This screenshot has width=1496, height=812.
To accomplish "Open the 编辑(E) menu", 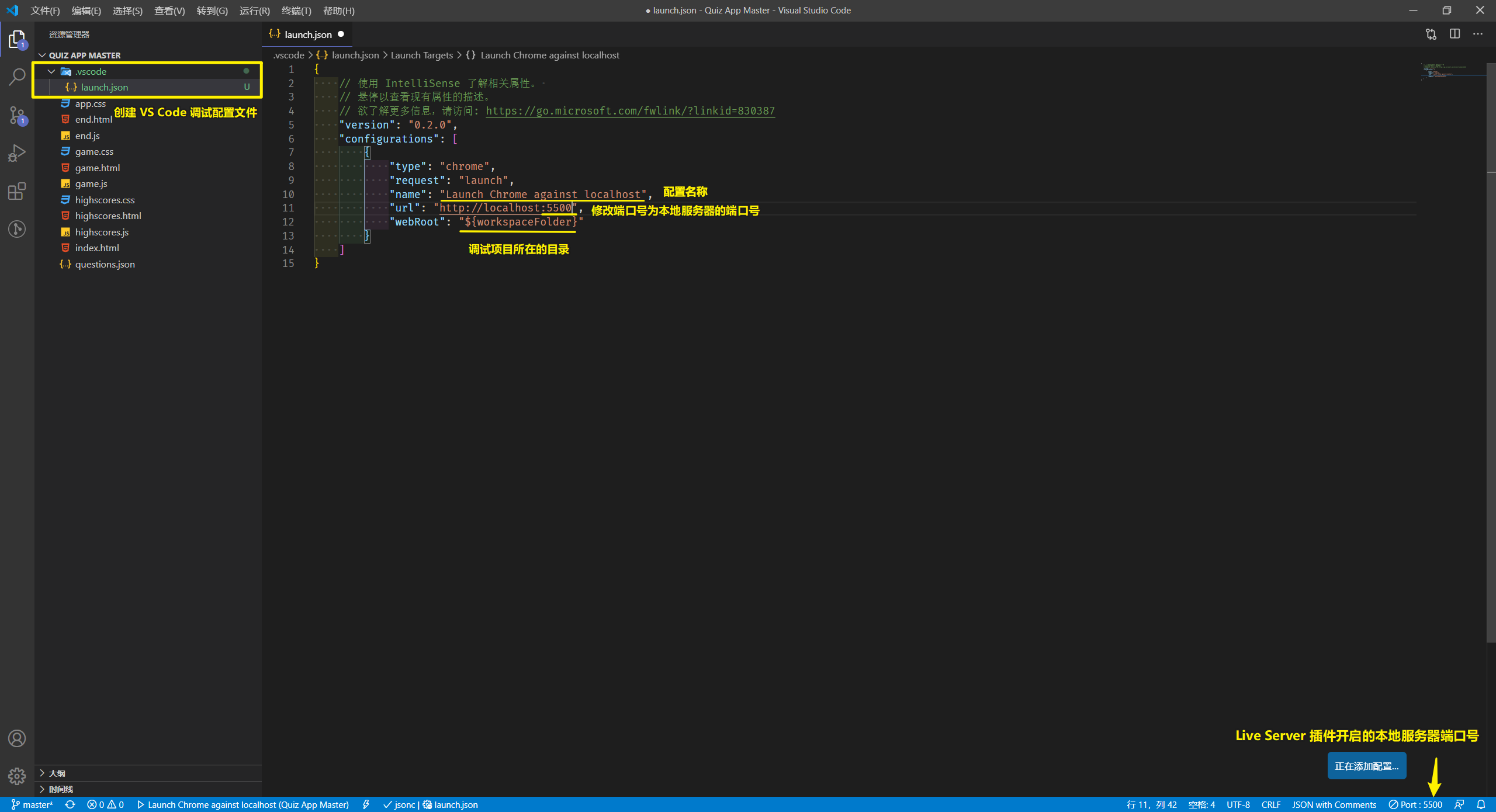I will pyautogui.click(x=86, y=11).
